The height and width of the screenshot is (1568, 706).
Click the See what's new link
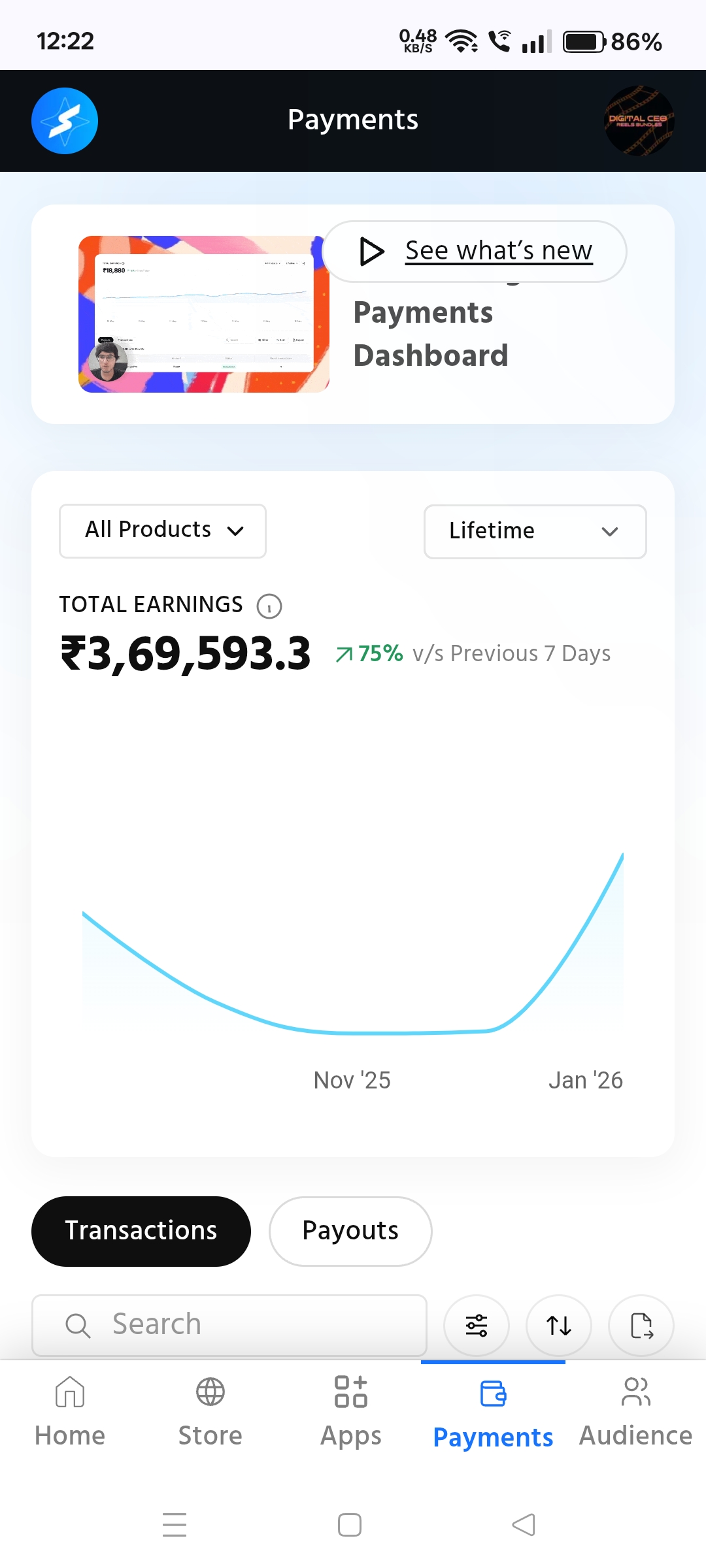(498, 251)
